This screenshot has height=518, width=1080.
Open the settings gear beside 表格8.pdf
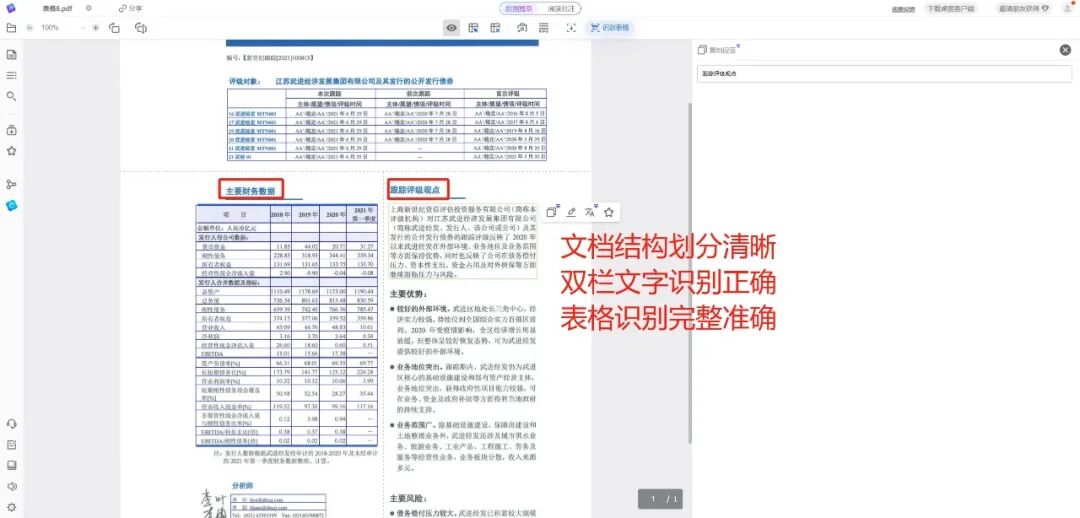(88, 8)
